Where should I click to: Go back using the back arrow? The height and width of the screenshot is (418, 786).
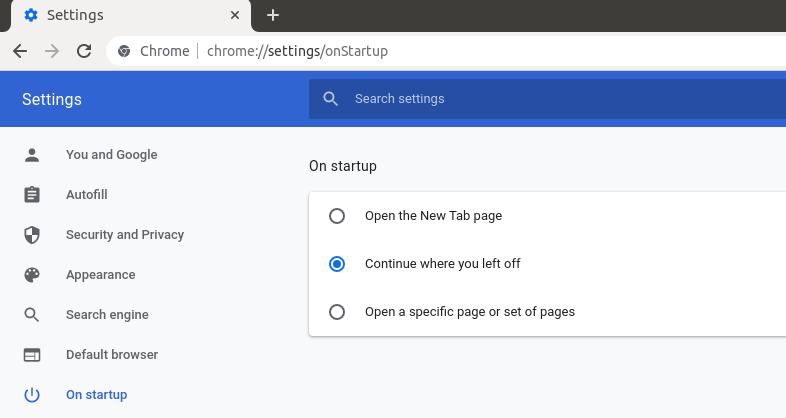(x=20, y=51)
